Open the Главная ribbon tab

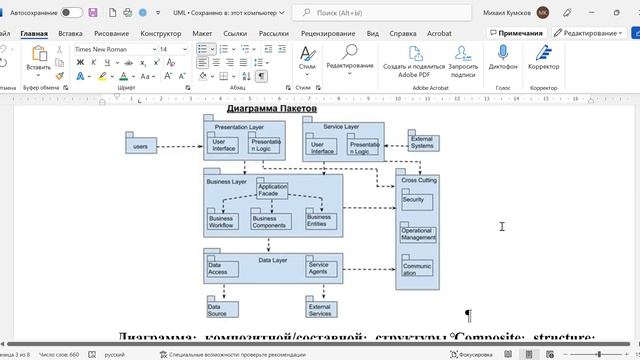coord(34,33)
